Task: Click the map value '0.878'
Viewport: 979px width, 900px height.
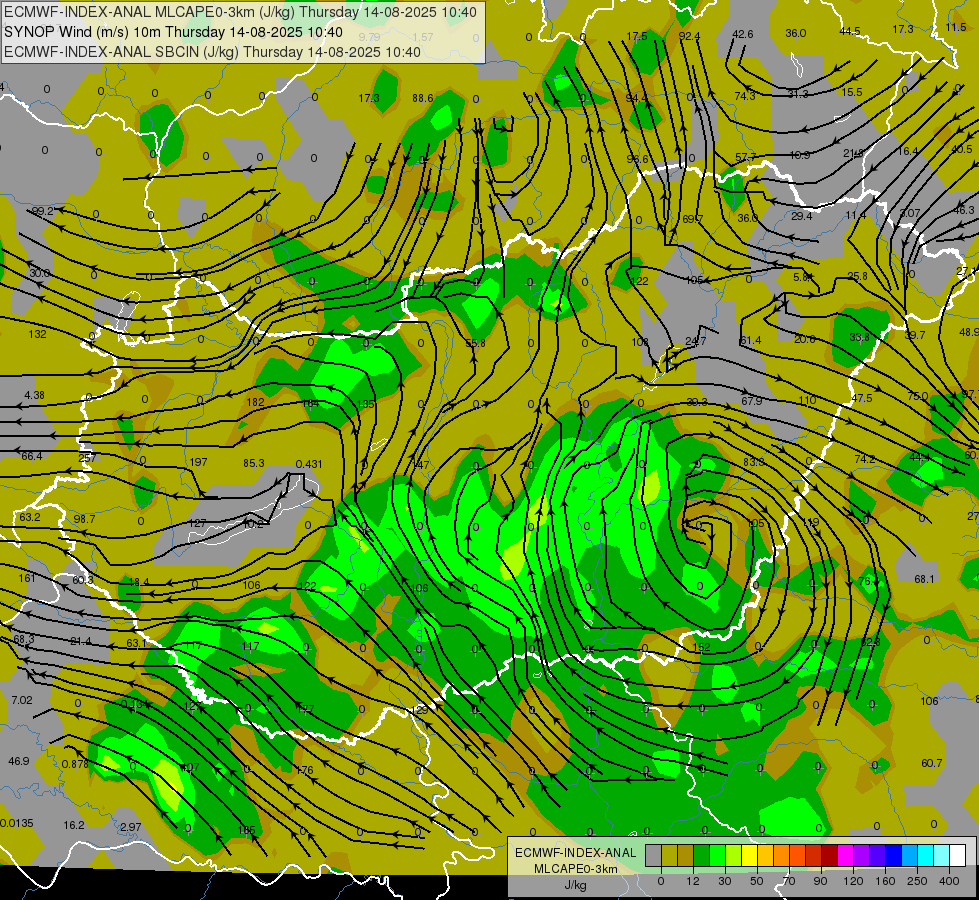Action: (76, 764)
